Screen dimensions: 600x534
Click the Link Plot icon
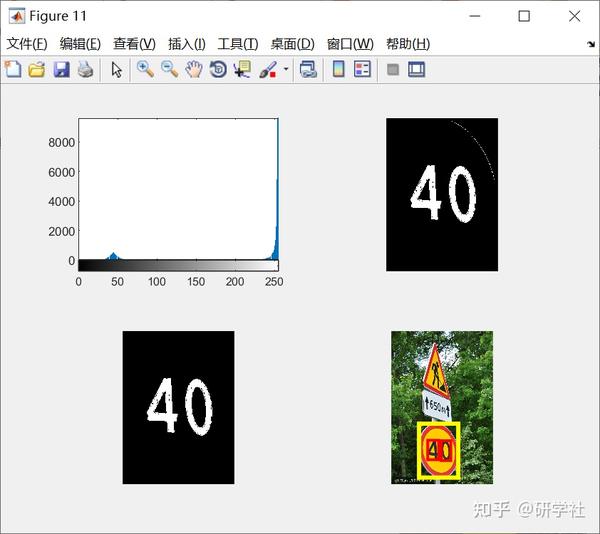point(308,70)
